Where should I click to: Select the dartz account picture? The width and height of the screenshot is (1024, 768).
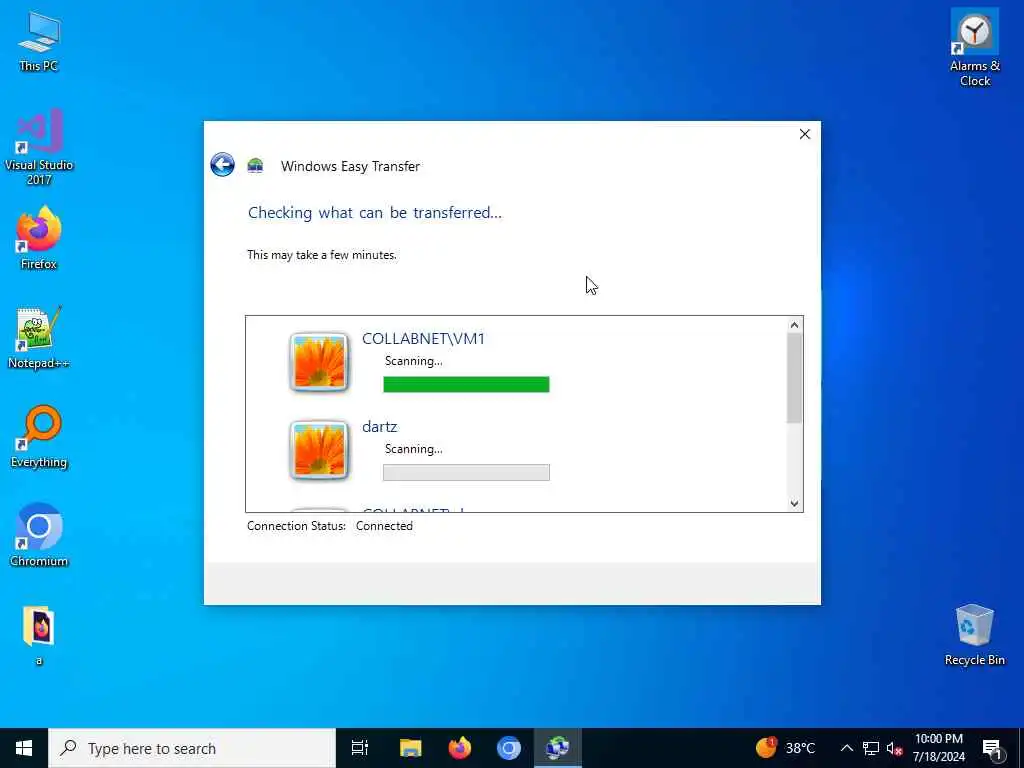[319, 450]
